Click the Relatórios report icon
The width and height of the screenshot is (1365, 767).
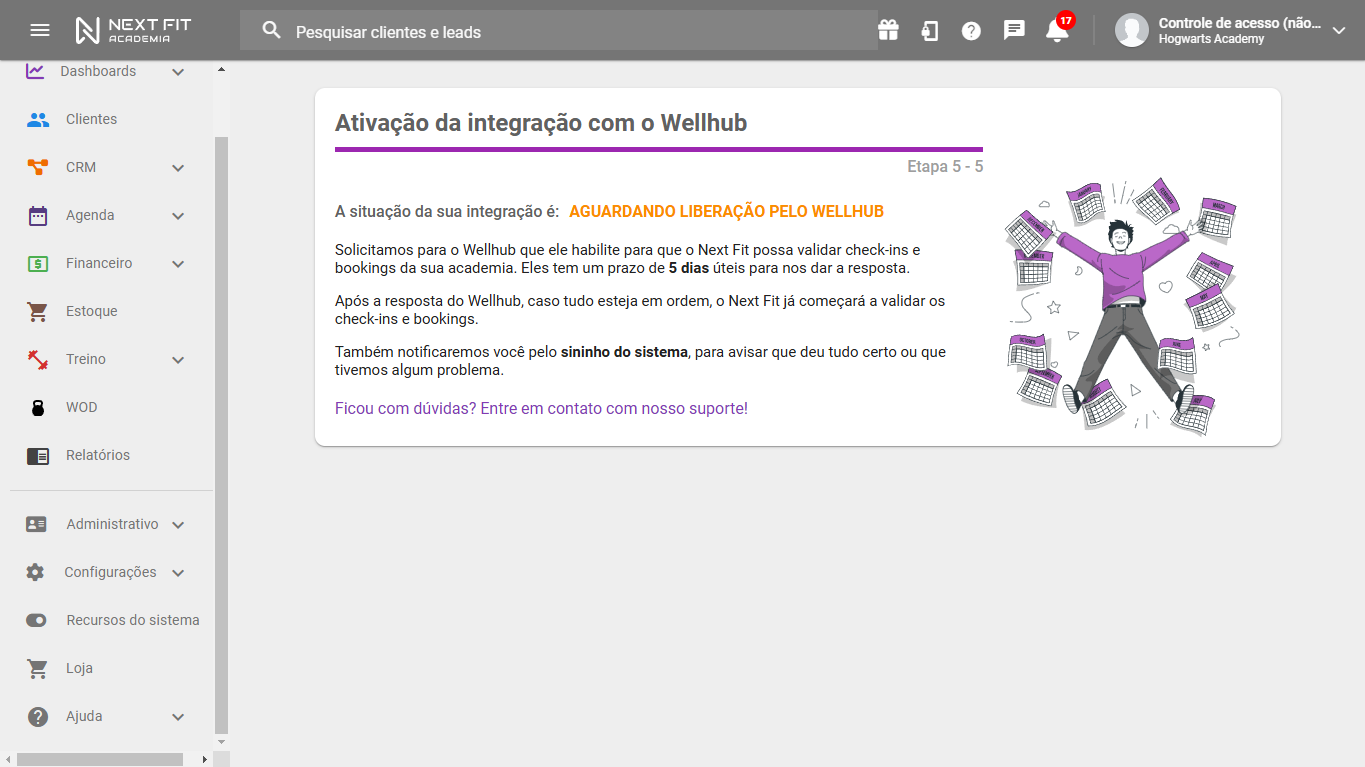pos(38,456)
